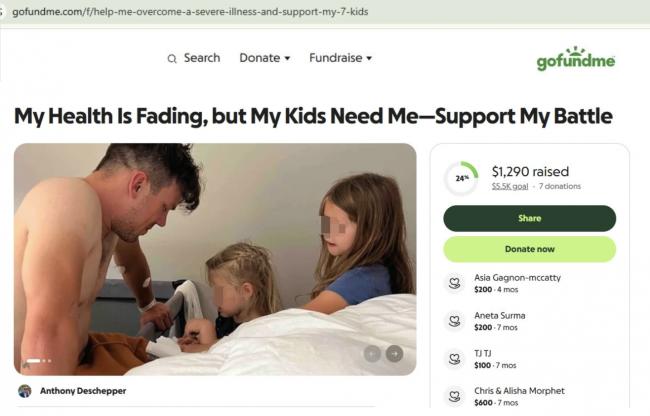650x416 pixels.
Task: Open organizer name Anthony Deschepper
Action: point(83,391)
